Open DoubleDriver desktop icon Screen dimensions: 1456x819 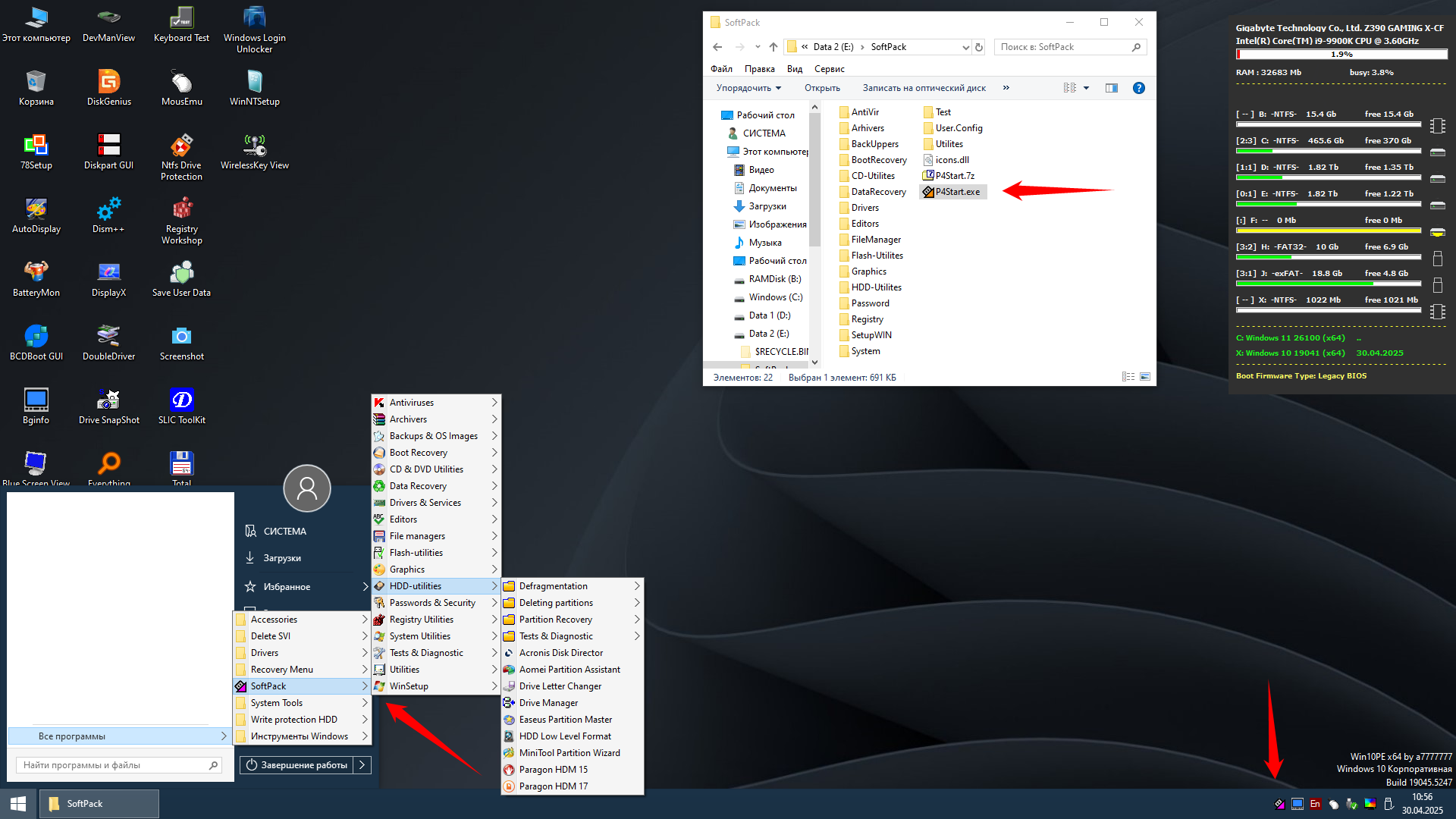(108, 343)
